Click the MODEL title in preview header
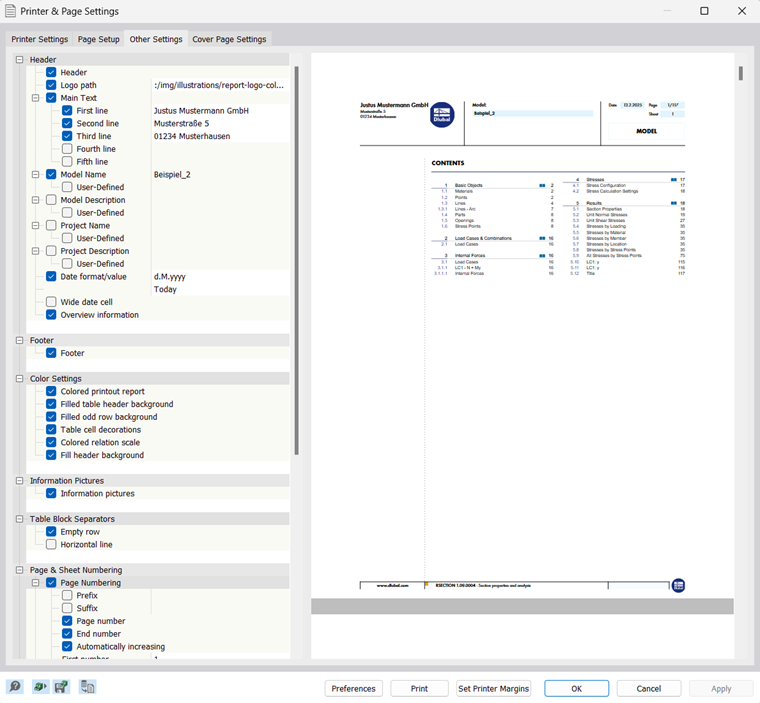The image size is (760, 703). [x=647, y=131]
